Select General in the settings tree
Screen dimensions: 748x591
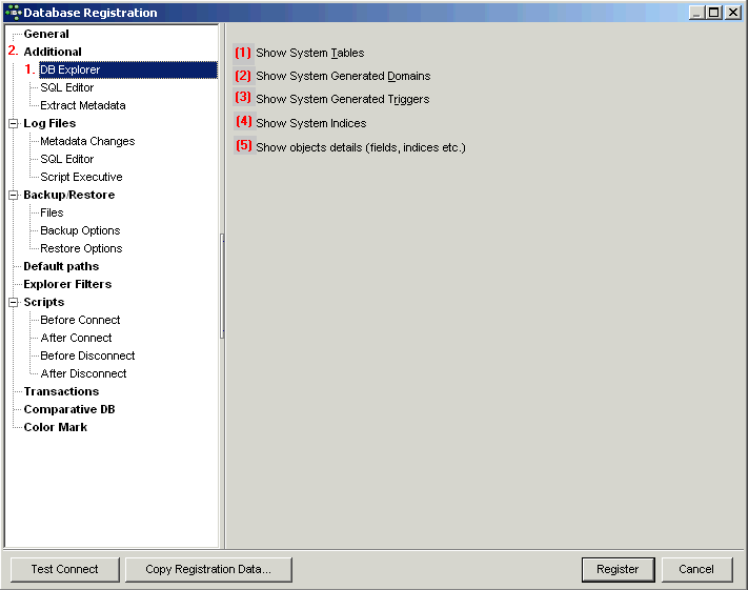pos(46,34)
